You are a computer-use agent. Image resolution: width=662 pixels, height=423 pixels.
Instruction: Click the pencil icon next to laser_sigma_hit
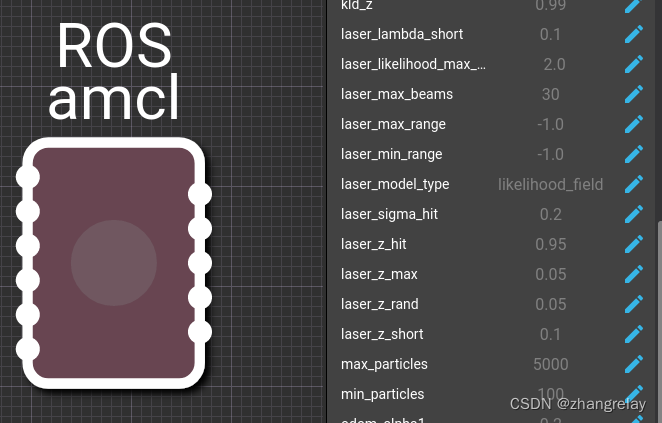click(x=634, y=214)
